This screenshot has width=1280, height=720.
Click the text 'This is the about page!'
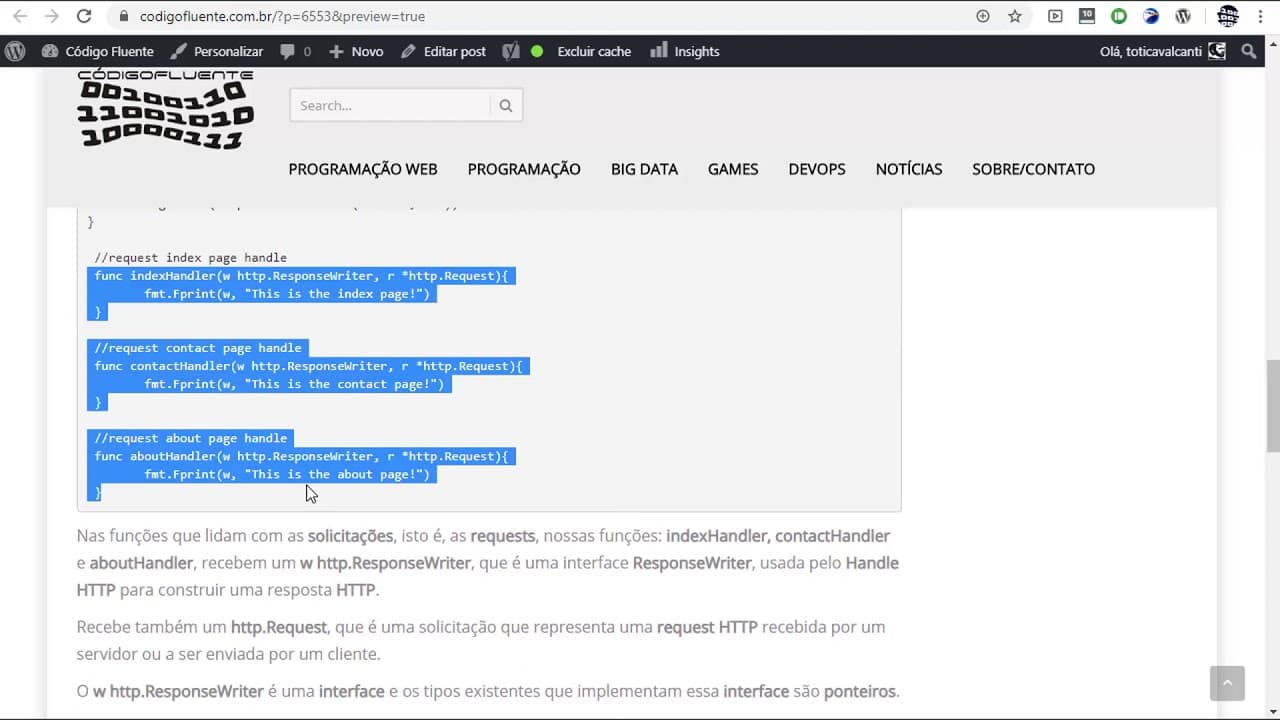pyautogui.click(x=336, y=474)
